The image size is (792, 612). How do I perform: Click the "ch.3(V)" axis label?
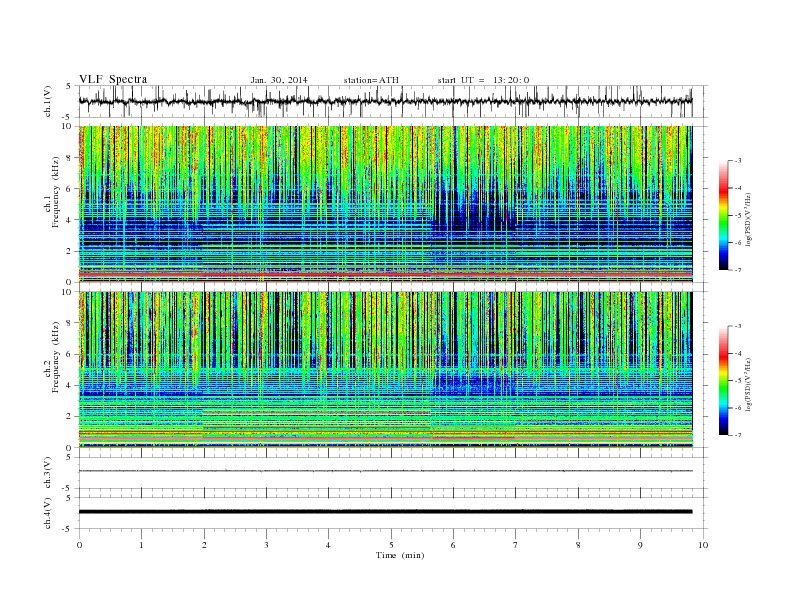coord(48,473)
